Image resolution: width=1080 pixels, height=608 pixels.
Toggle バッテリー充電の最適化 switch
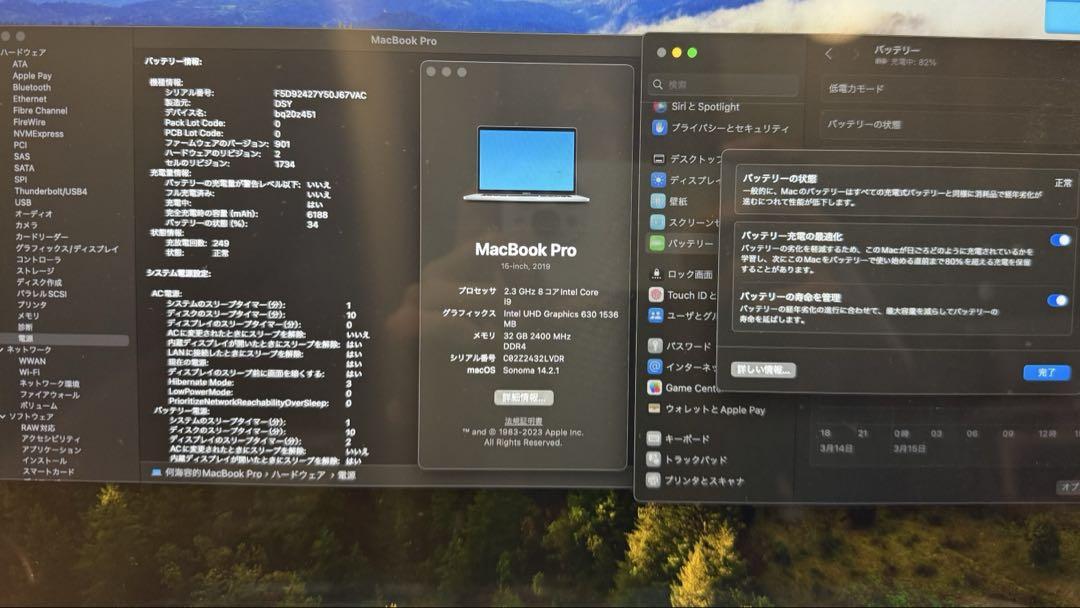(x=1059, y=240)
